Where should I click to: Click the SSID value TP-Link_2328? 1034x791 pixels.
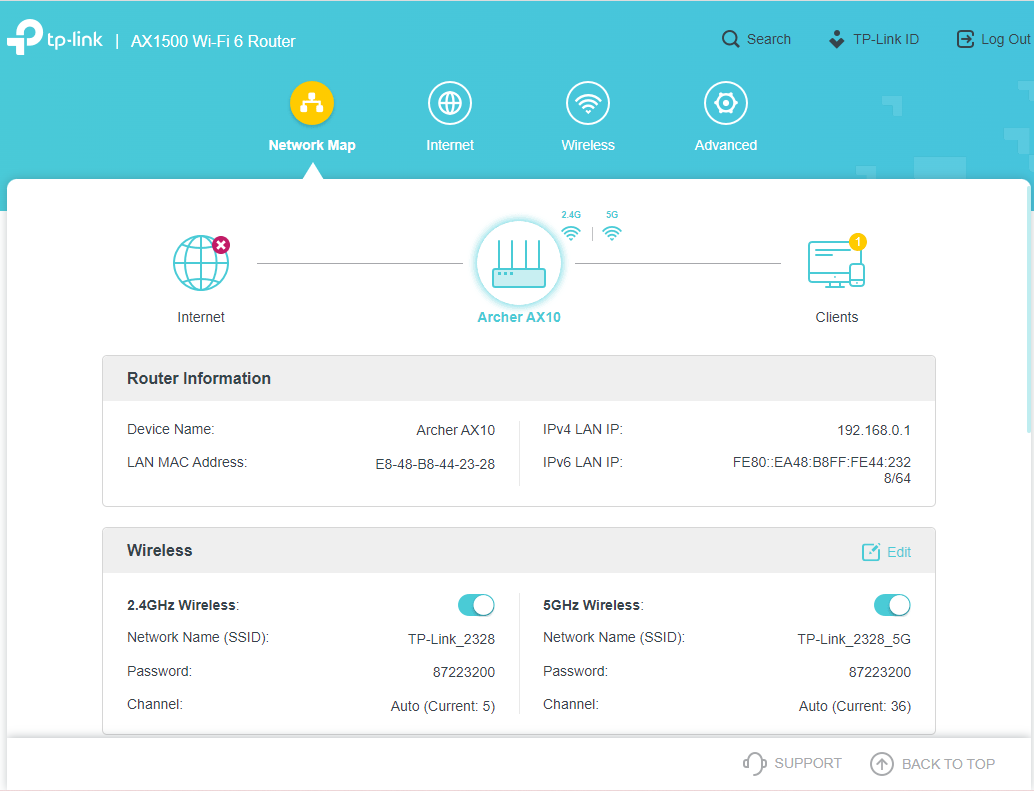(x=451, y=639)
